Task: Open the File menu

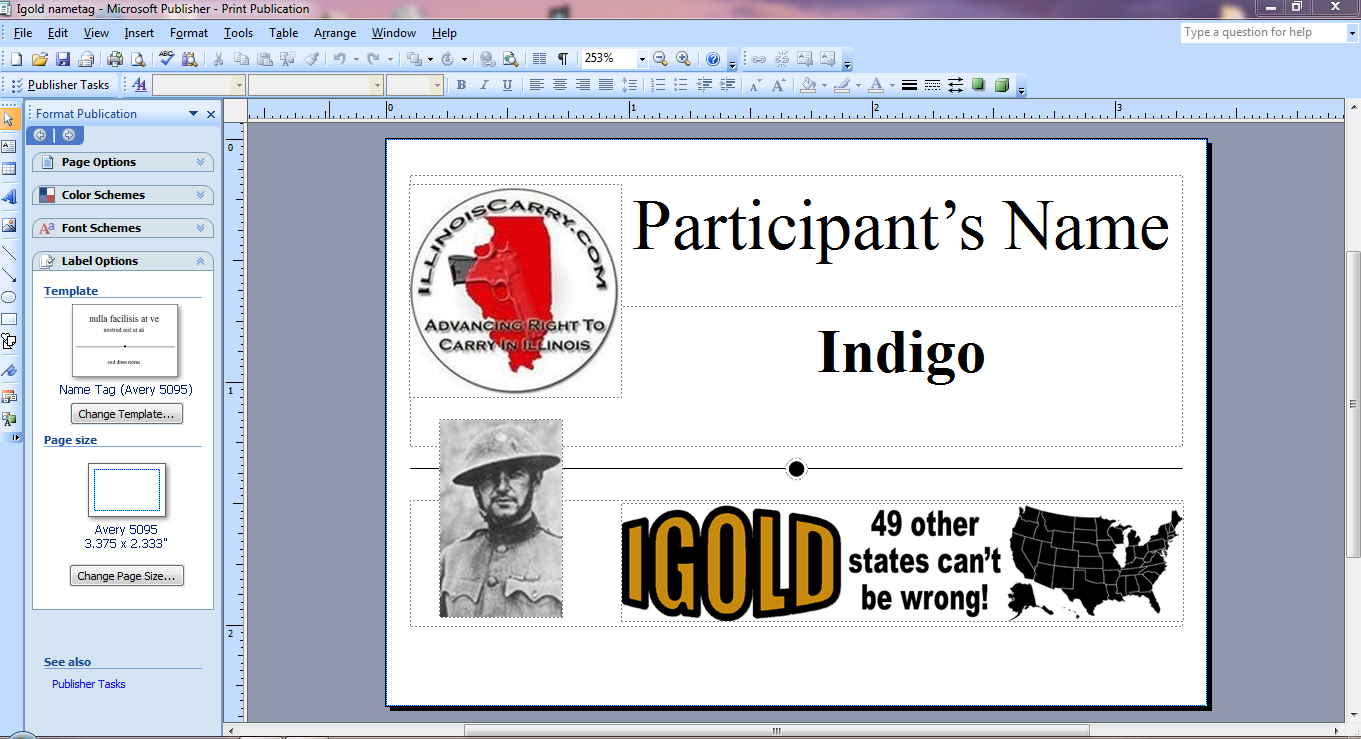Action: 22,33
